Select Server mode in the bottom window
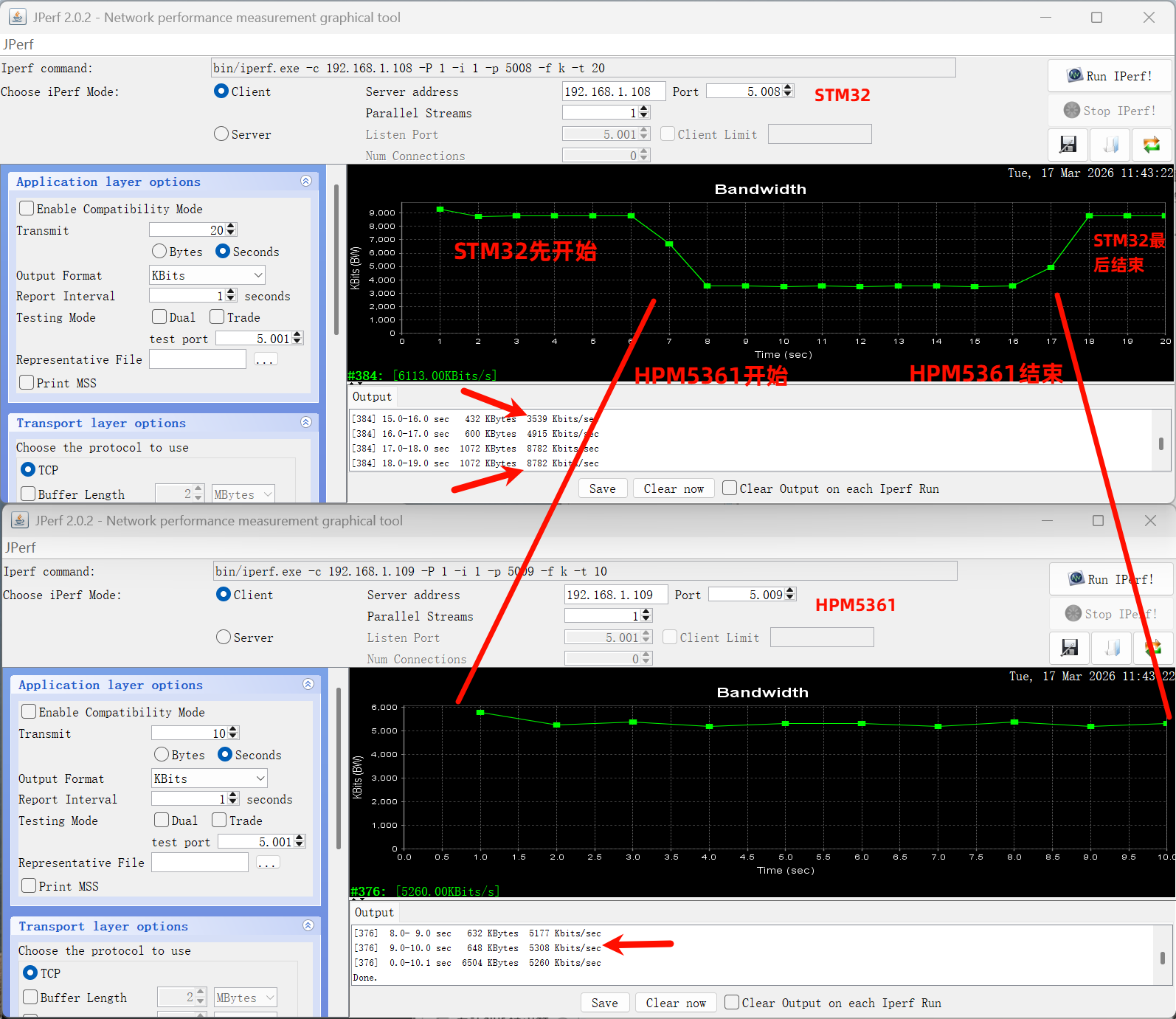The width and height of the screenshot is (1176, 1019). pos(224,638)
